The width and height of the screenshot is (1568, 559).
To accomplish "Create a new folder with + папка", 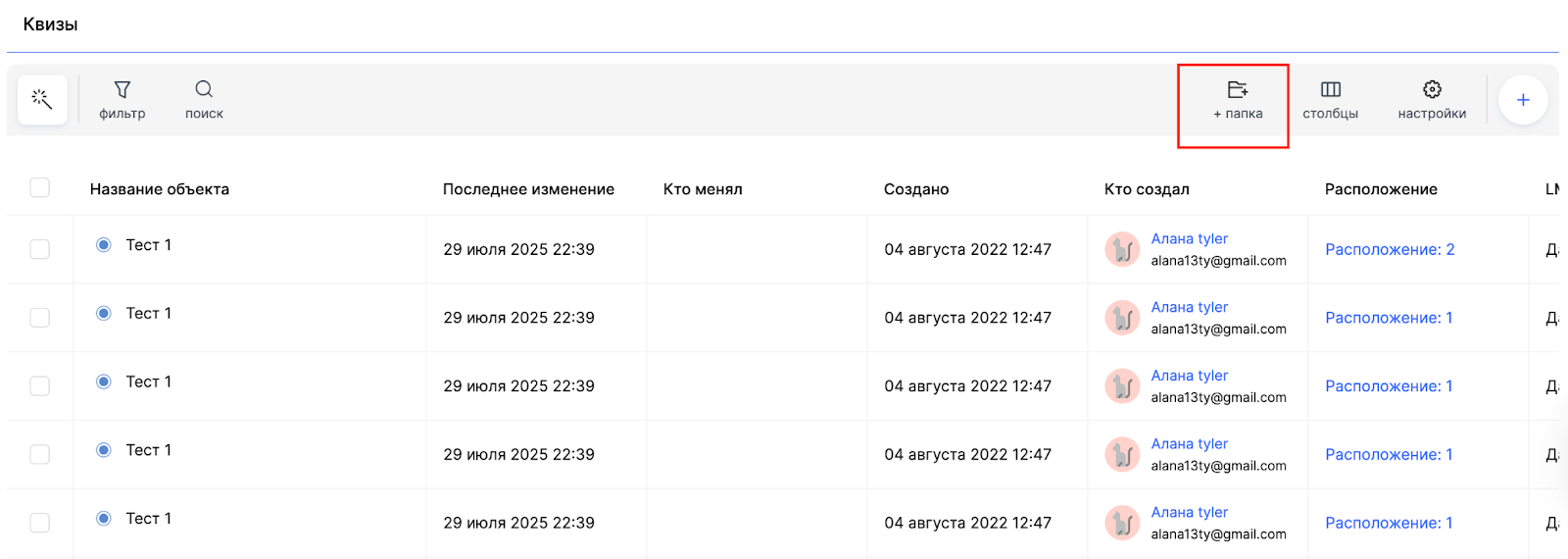I will (x=1238, y=100).
